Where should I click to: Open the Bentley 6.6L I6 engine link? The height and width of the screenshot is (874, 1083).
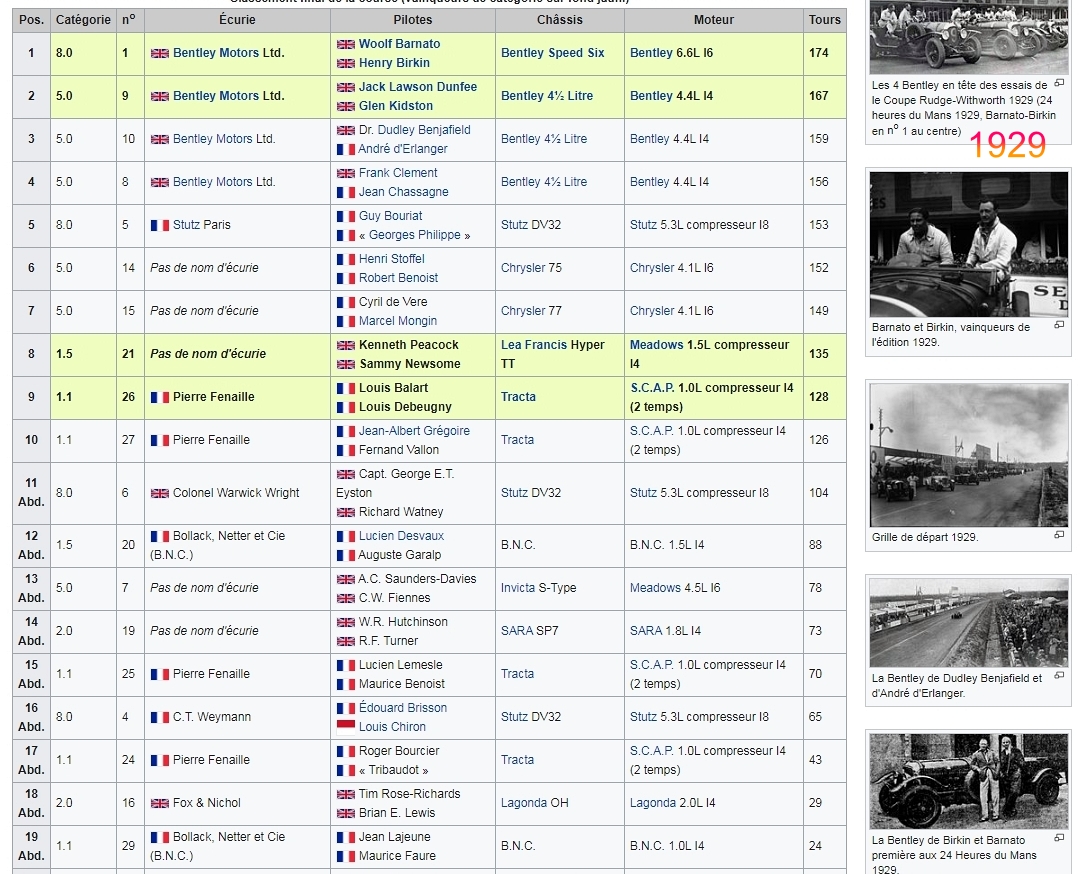pos(651,53)
